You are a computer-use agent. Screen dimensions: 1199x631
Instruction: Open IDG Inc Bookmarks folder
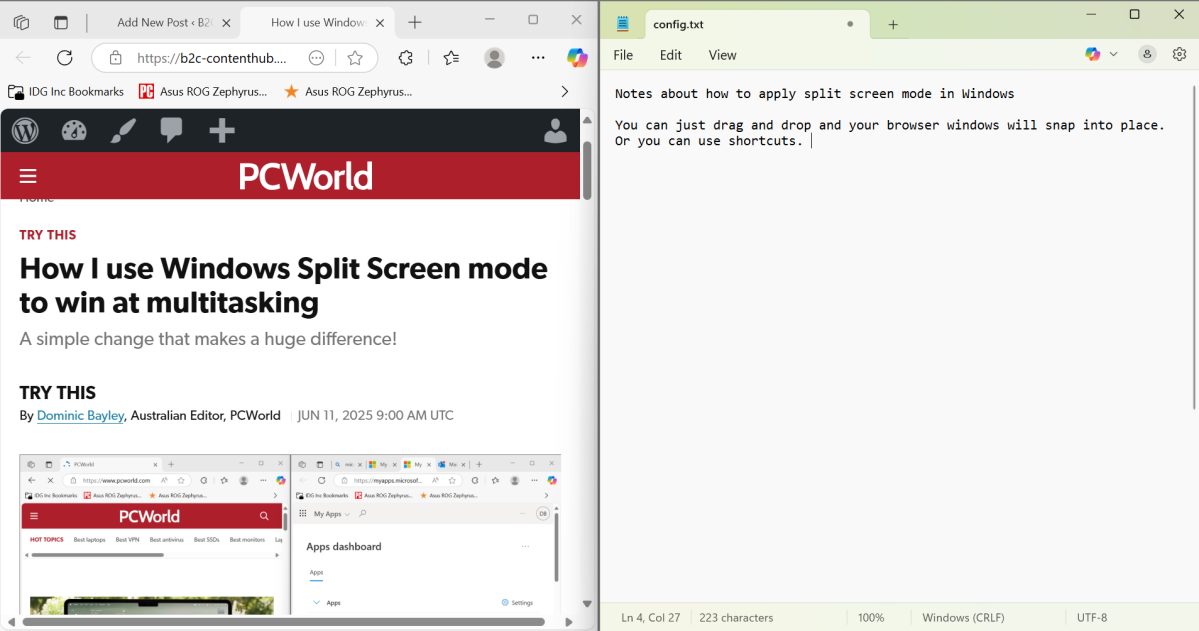tap(66, 92)
